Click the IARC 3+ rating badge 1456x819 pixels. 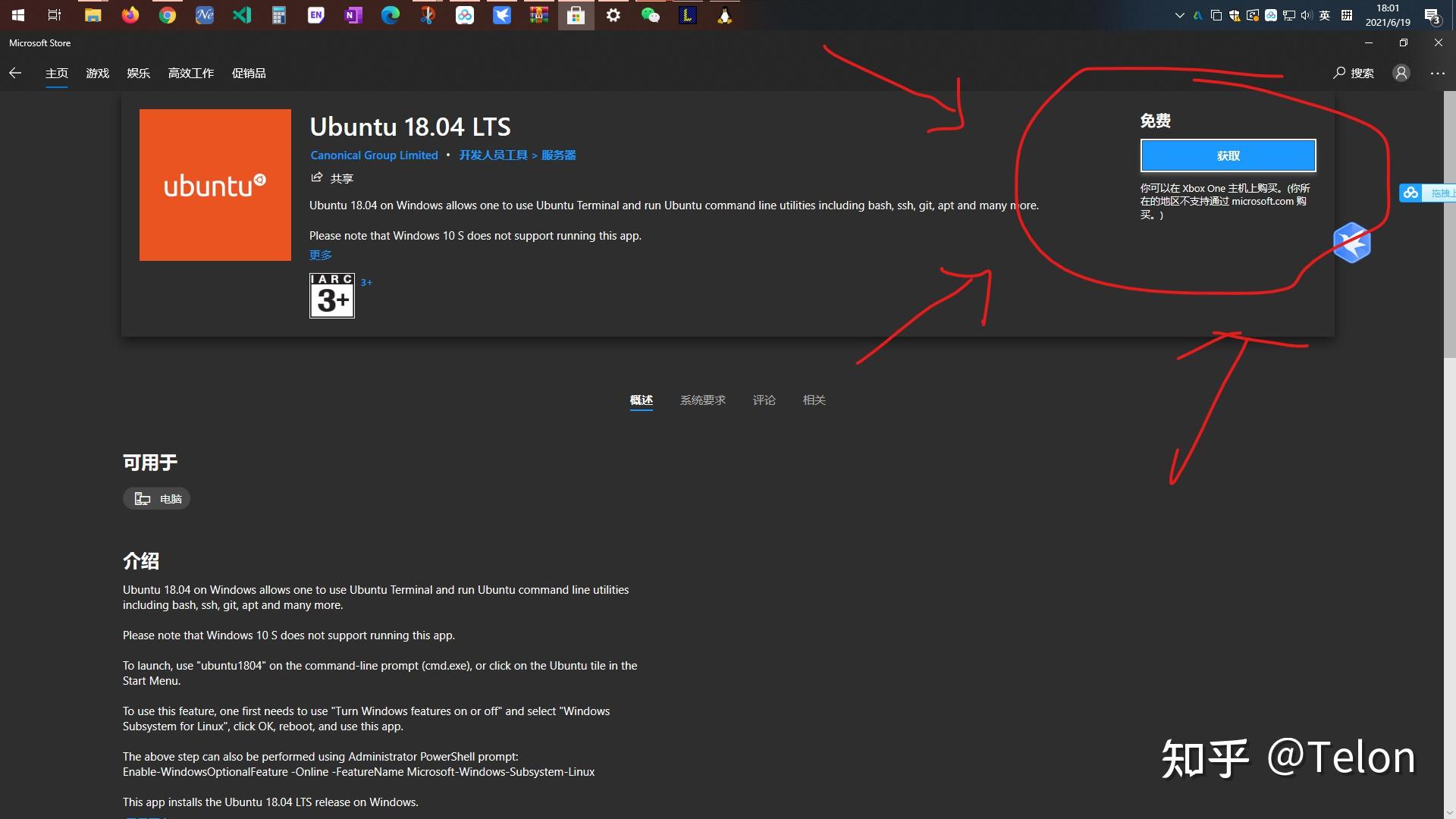[332, 295]
